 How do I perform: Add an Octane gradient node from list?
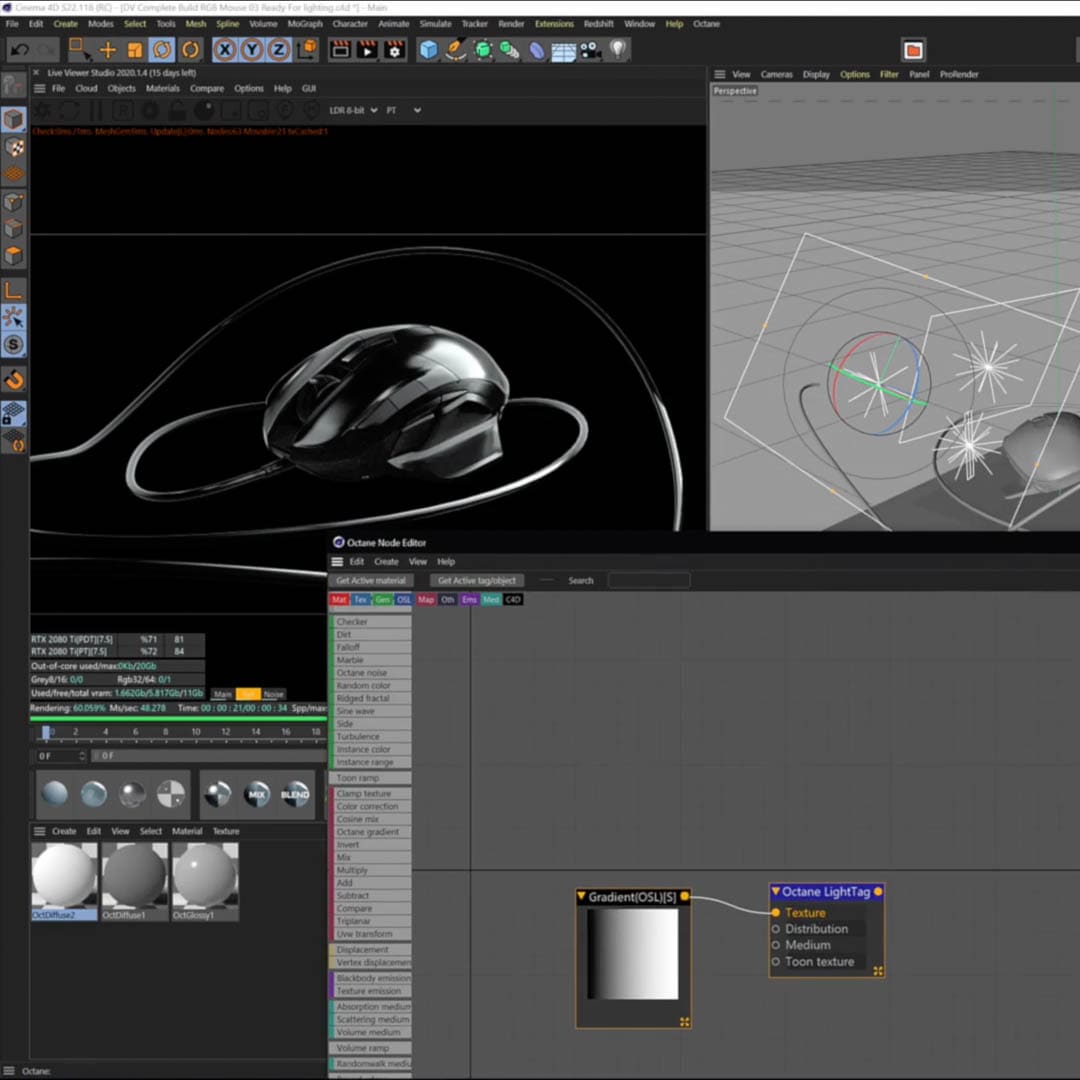tap(368, 832)
